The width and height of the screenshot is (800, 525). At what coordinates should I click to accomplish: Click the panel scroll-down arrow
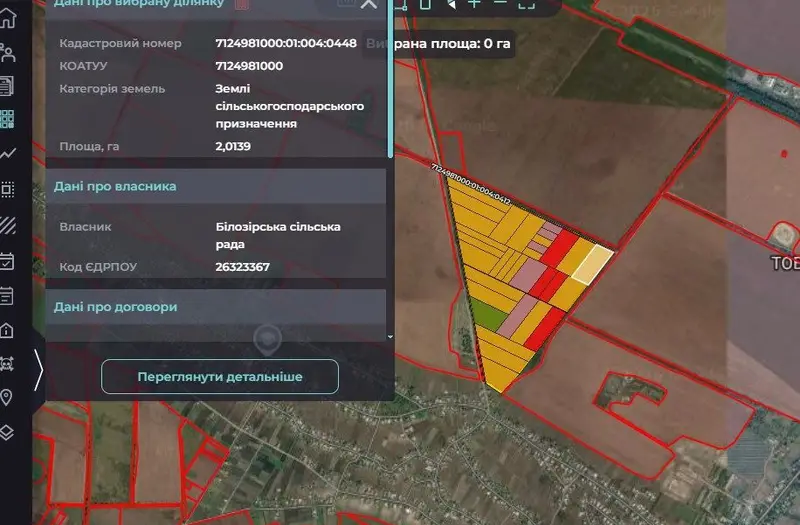point(390,337)
